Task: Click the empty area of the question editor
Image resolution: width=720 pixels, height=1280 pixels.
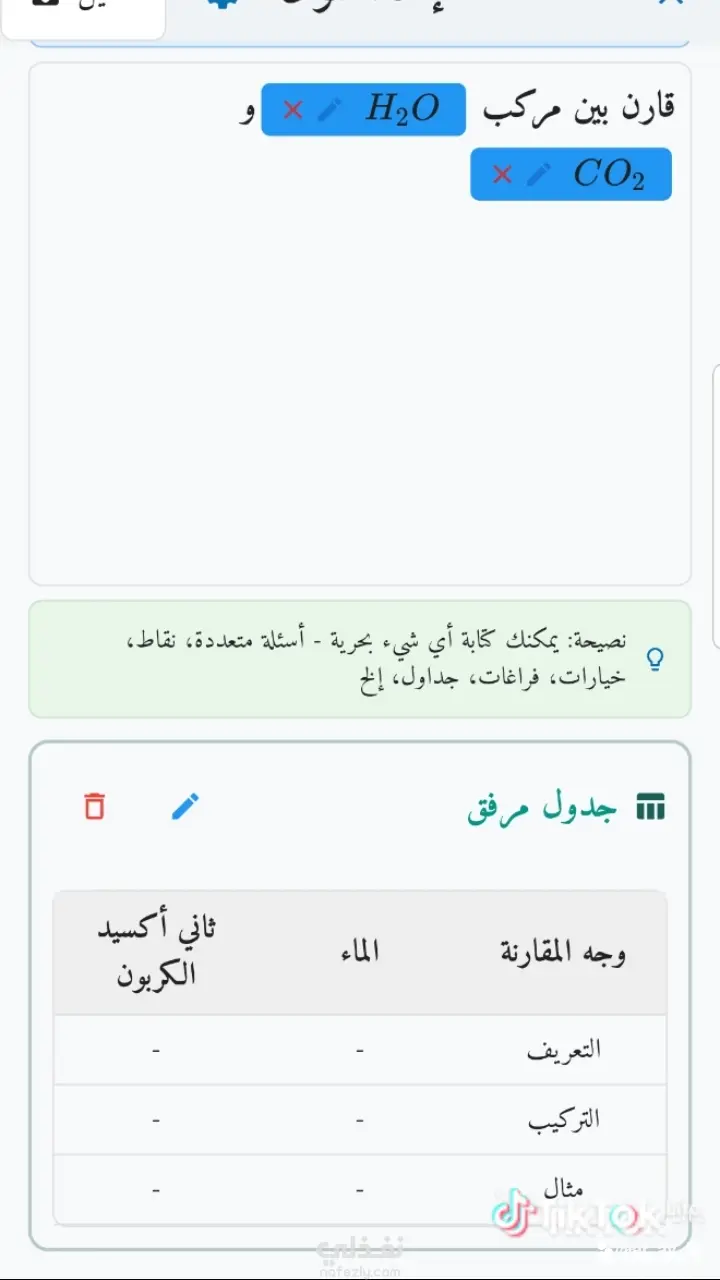Action: (360, 400)
